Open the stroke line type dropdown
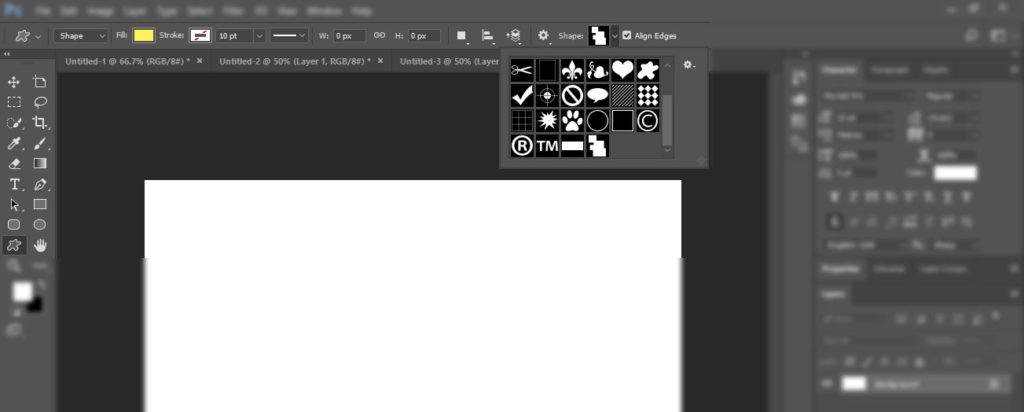 [x=289, y=36]
